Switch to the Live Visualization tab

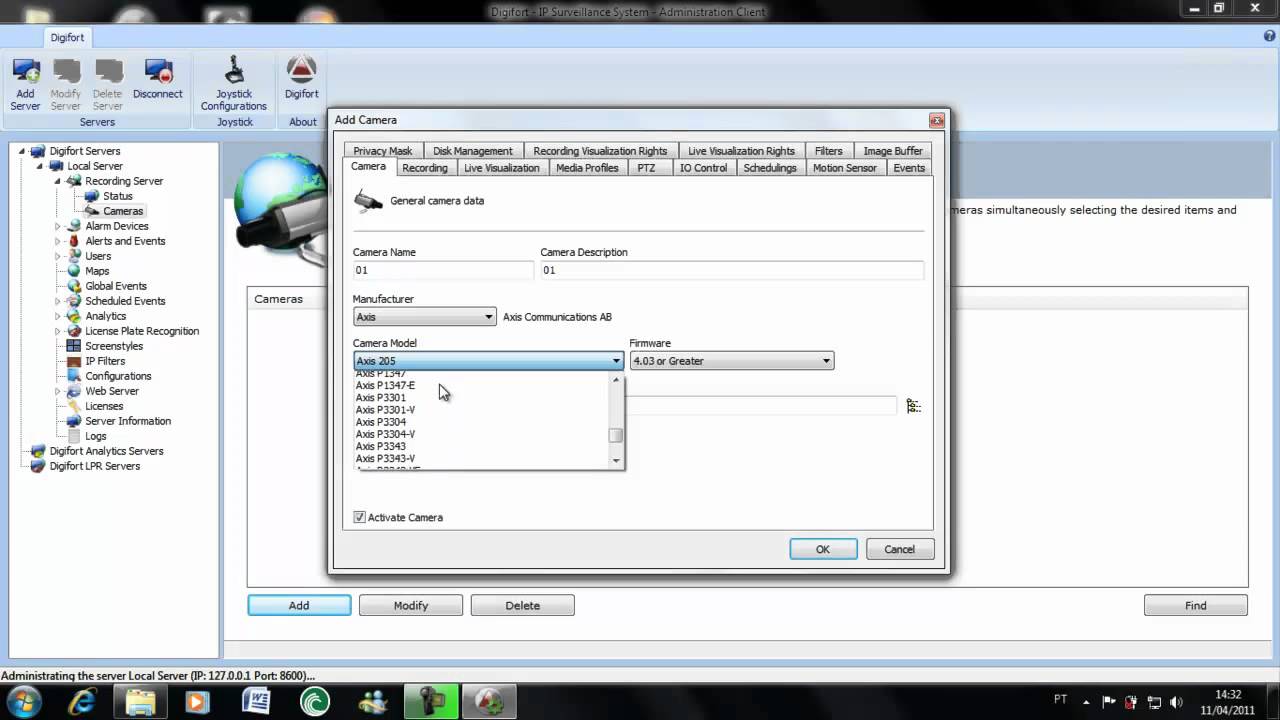[501, 168]
